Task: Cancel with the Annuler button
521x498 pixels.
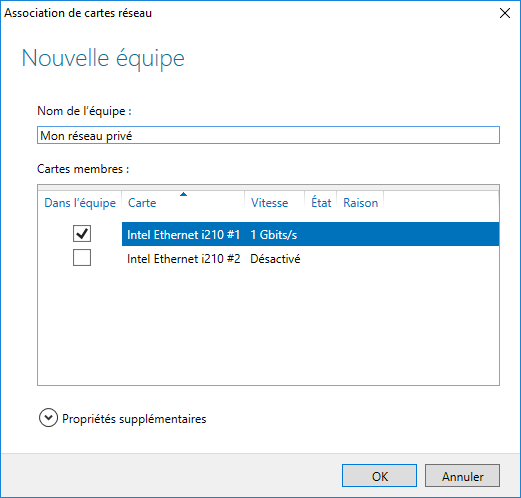Action: click(462, 476)
